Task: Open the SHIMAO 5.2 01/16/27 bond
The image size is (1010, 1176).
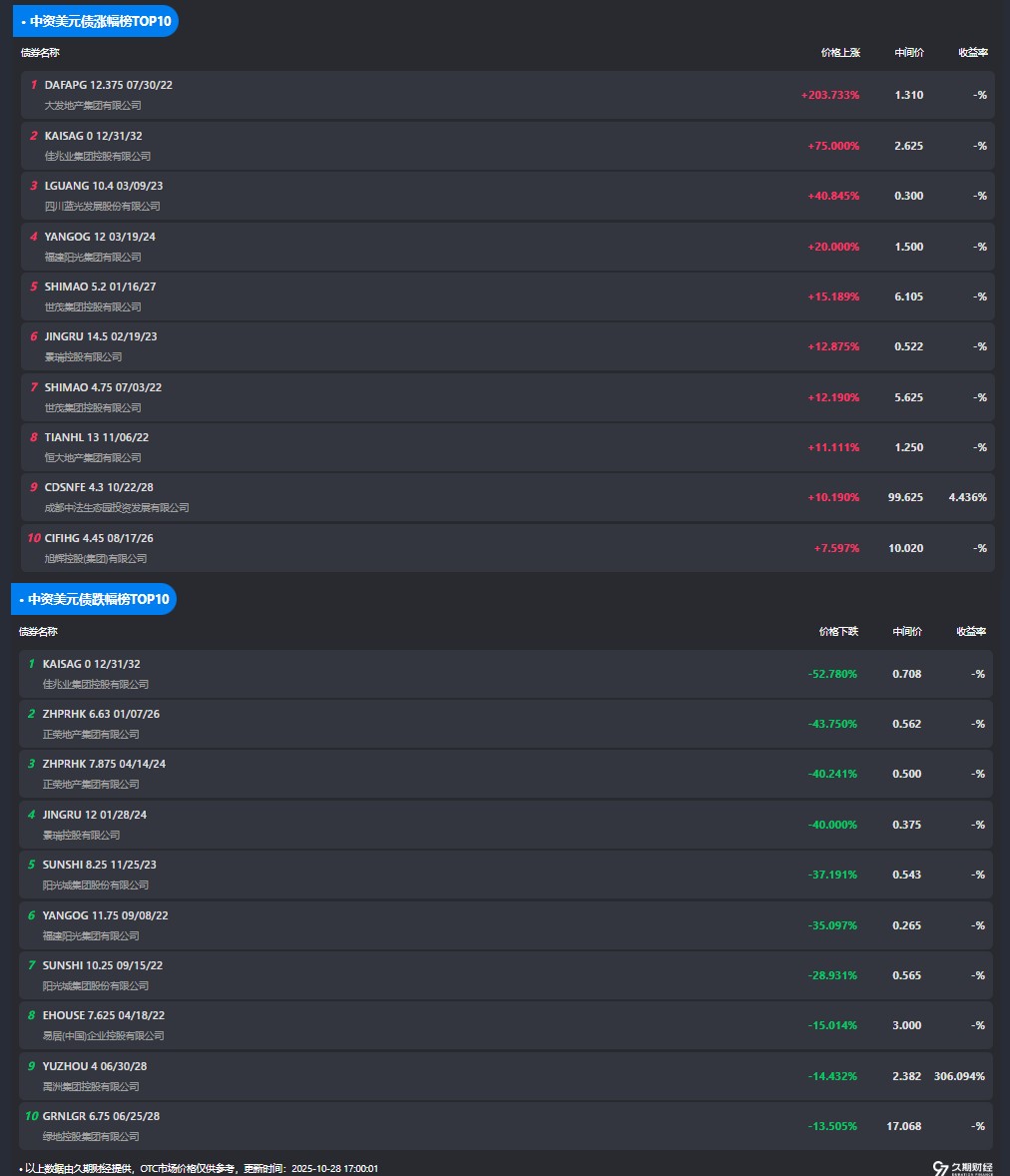Action: (100, 287)
